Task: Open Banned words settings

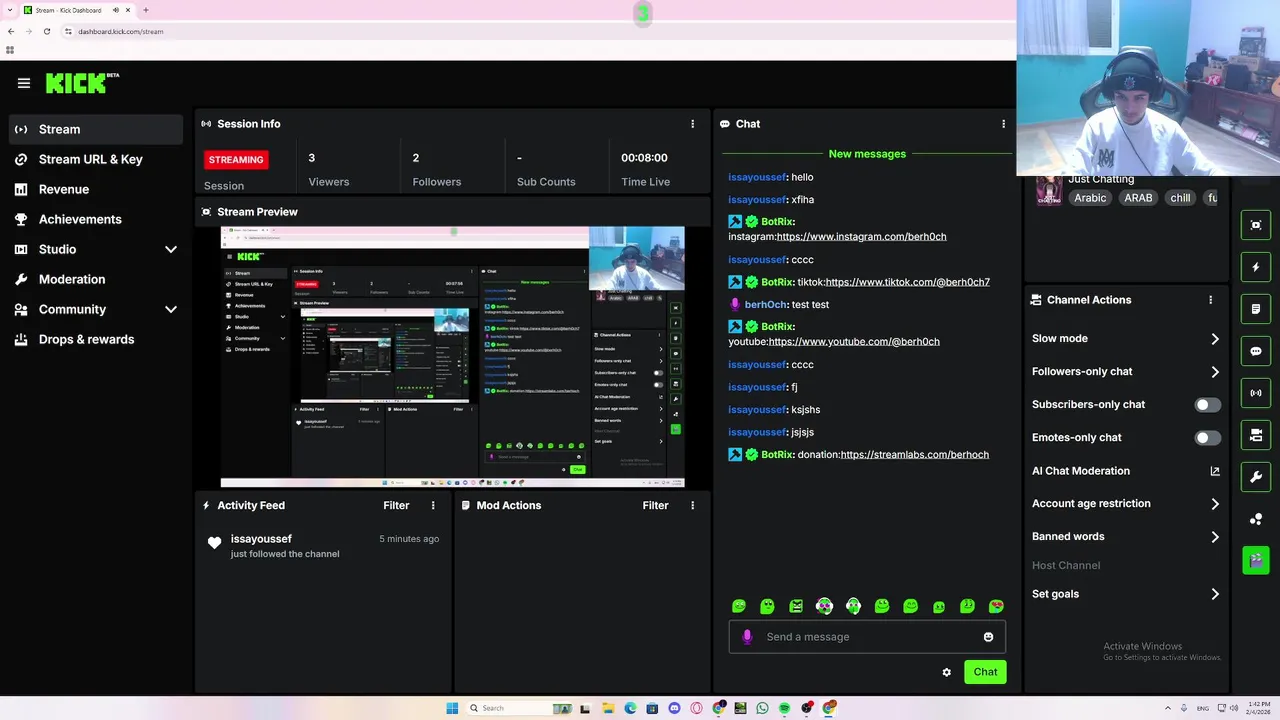Action: point(1126,537)
